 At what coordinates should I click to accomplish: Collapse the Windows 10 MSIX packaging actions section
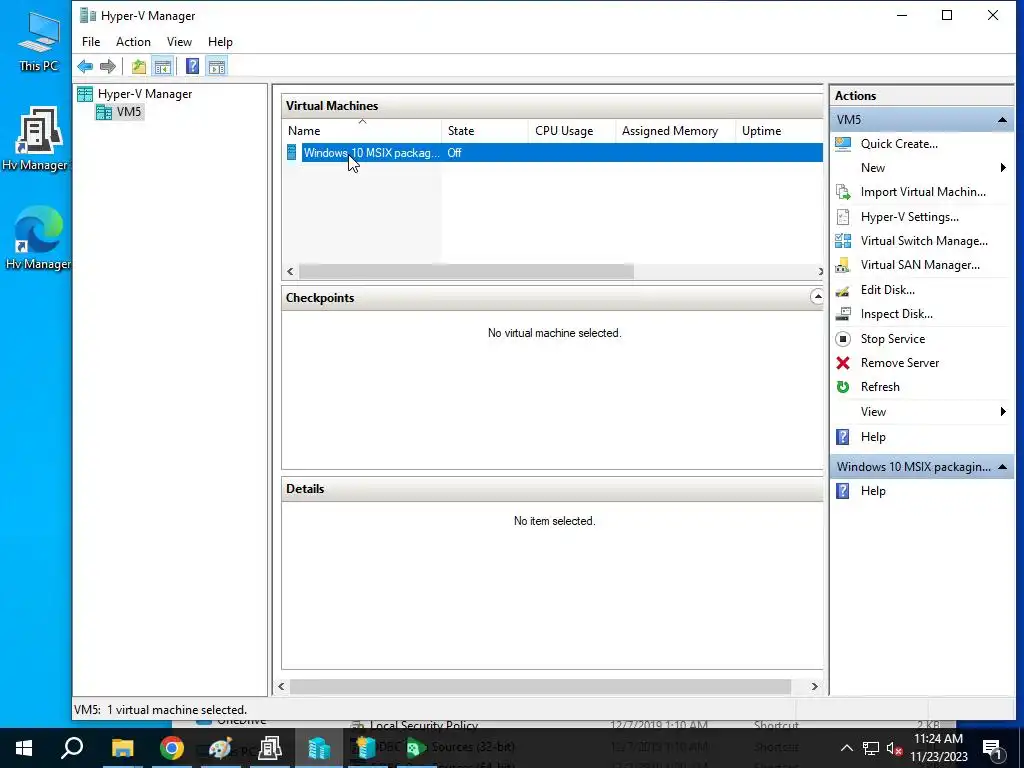click(1002, 467)
